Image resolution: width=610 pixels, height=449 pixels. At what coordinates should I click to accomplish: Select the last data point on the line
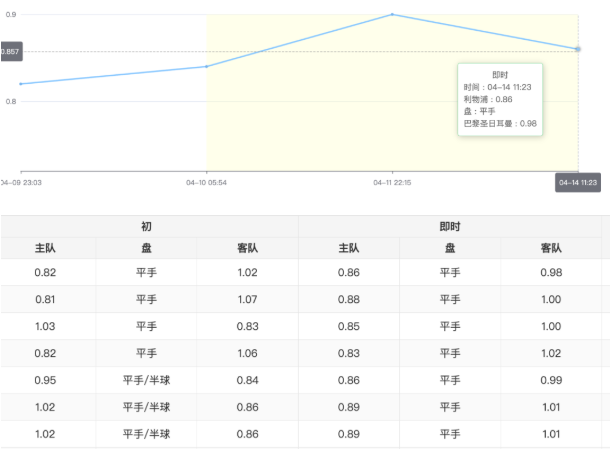[578, 49]
